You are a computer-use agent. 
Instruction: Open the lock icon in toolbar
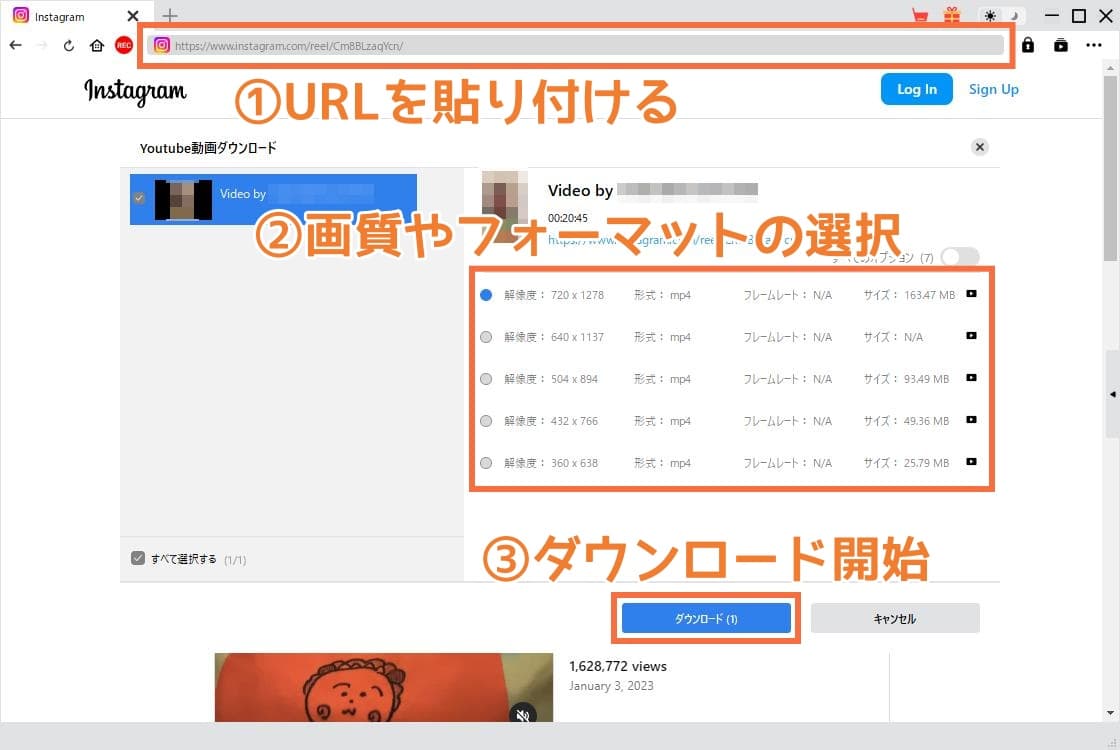(x=1027, y=45)
